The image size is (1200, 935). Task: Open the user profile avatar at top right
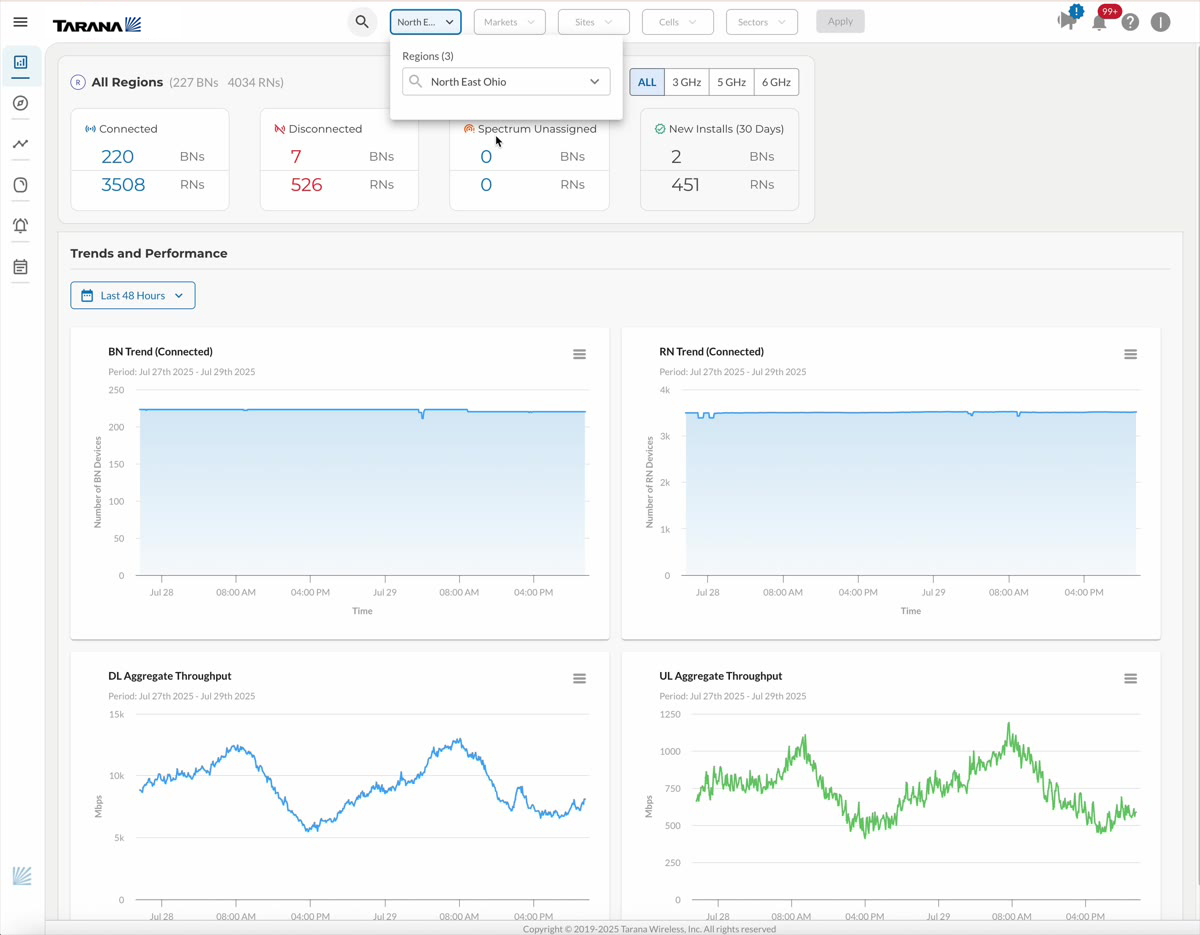point(1160,21)
